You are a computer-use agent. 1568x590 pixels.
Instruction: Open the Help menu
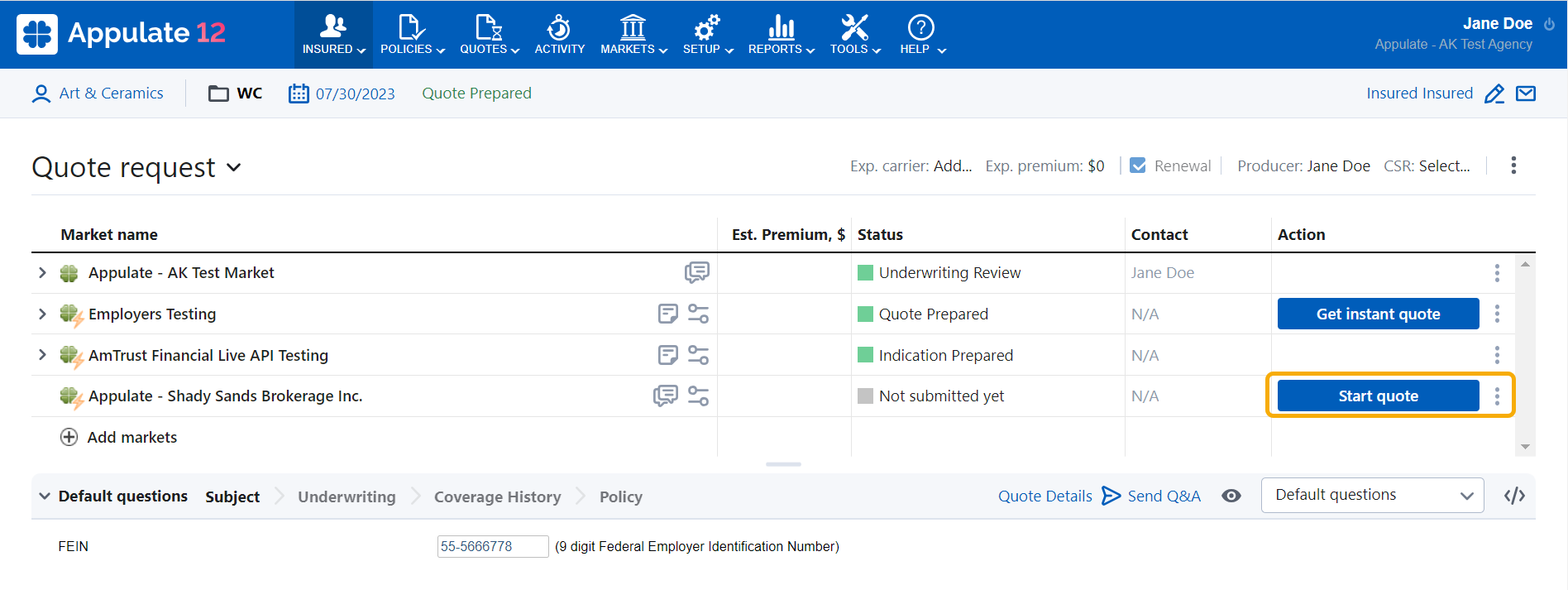coord(922,34)
